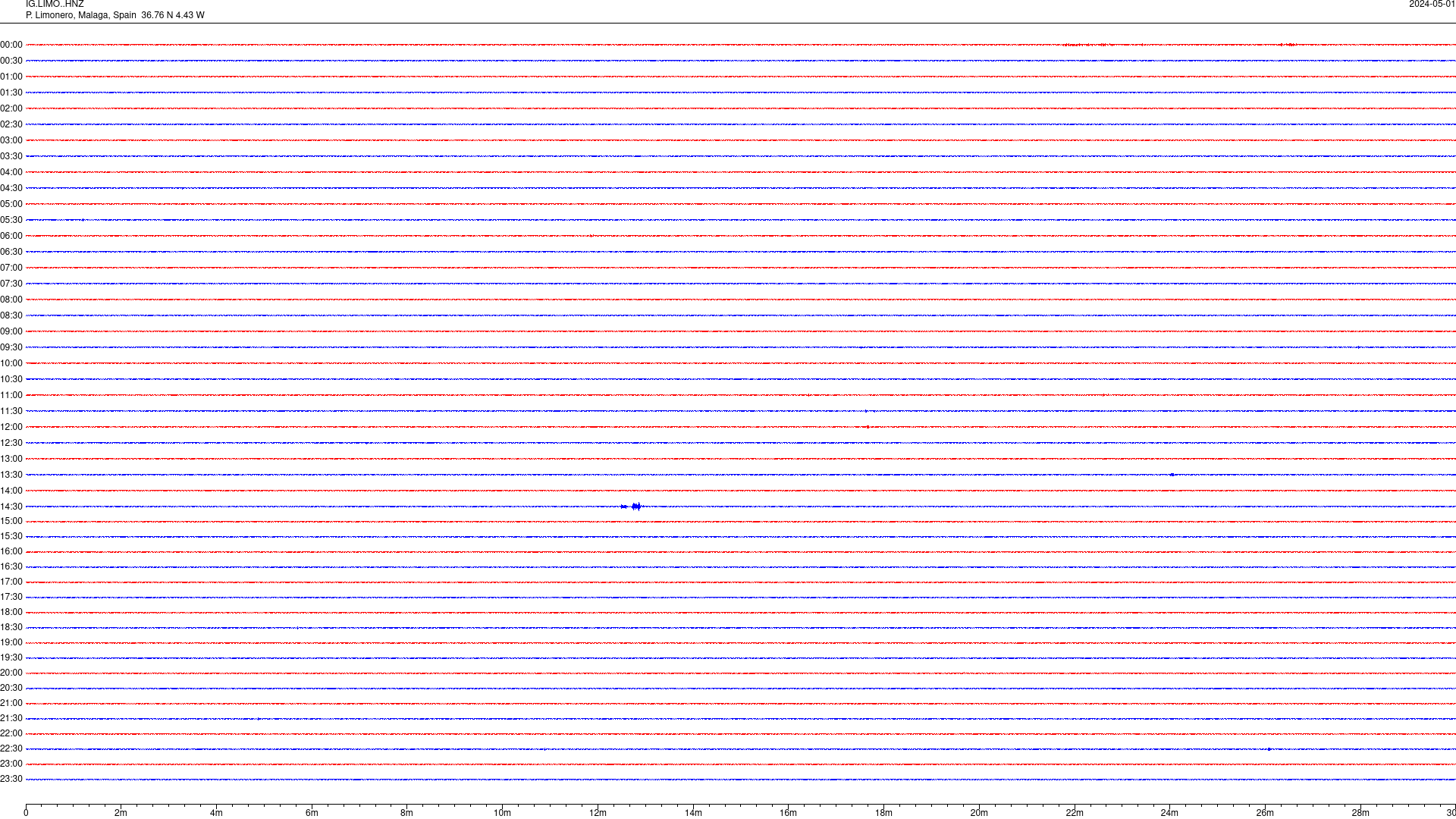
Task: Select the 12:30 time label
Action: coord(11,443)
